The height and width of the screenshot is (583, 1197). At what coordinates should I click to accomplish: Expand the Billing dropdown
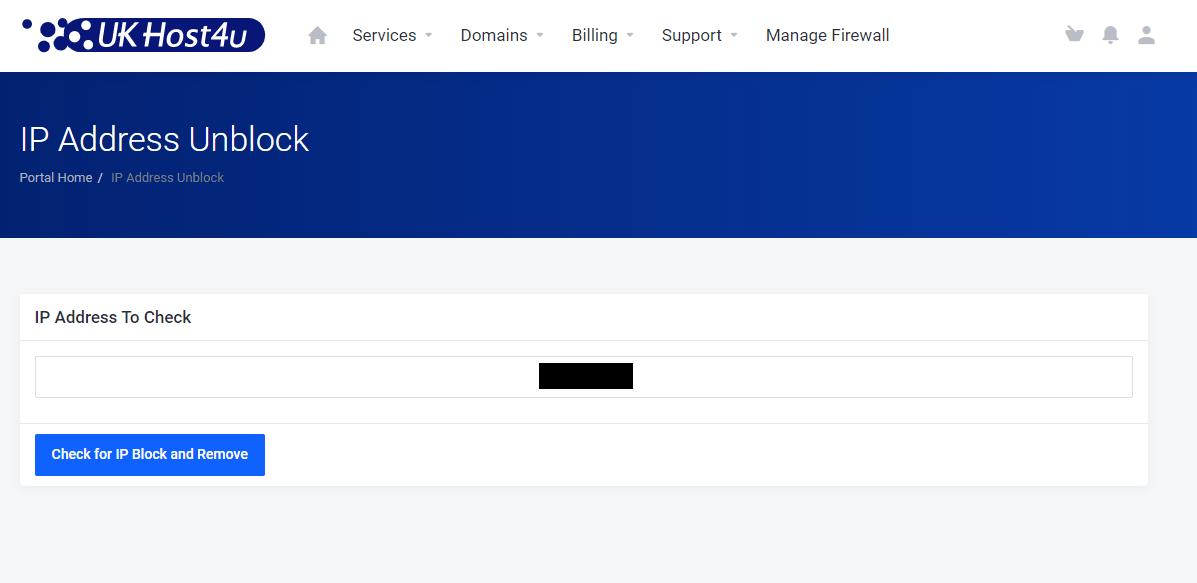[594, 35]
